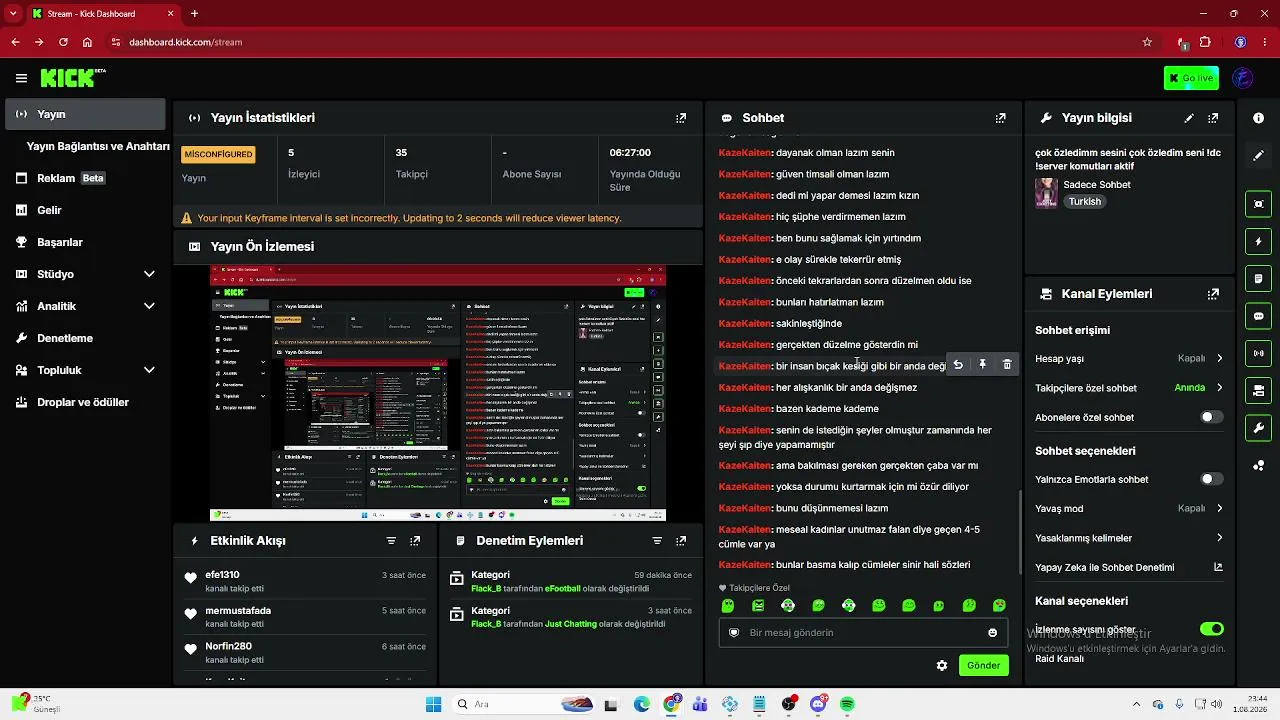This screenshot has height=720, width=1280.
Task: Pop out the Yayın bilgisi panel
Action: [1213, 118]
